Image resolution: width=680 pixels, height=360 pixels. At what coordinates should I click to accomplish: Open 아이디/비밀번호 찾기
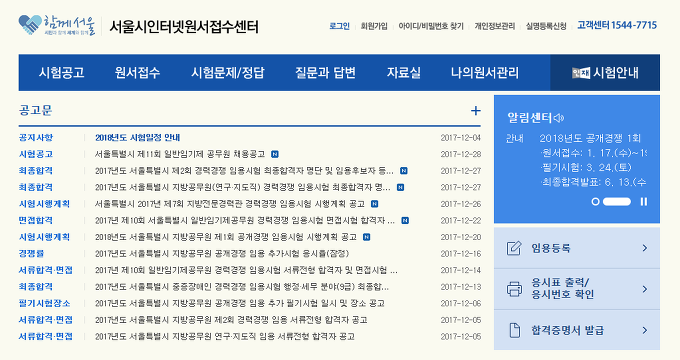click(x=431, y=26)
